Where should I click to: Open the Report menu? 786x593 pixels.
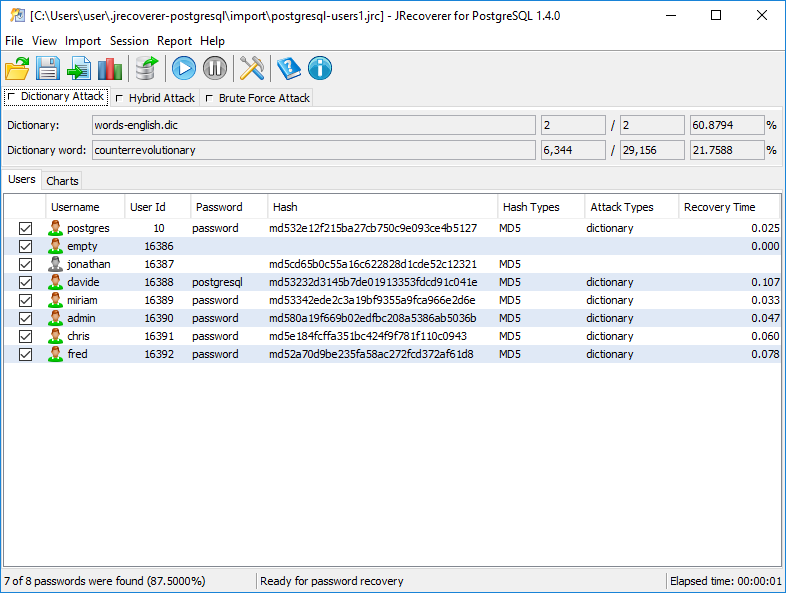[174, 41]
